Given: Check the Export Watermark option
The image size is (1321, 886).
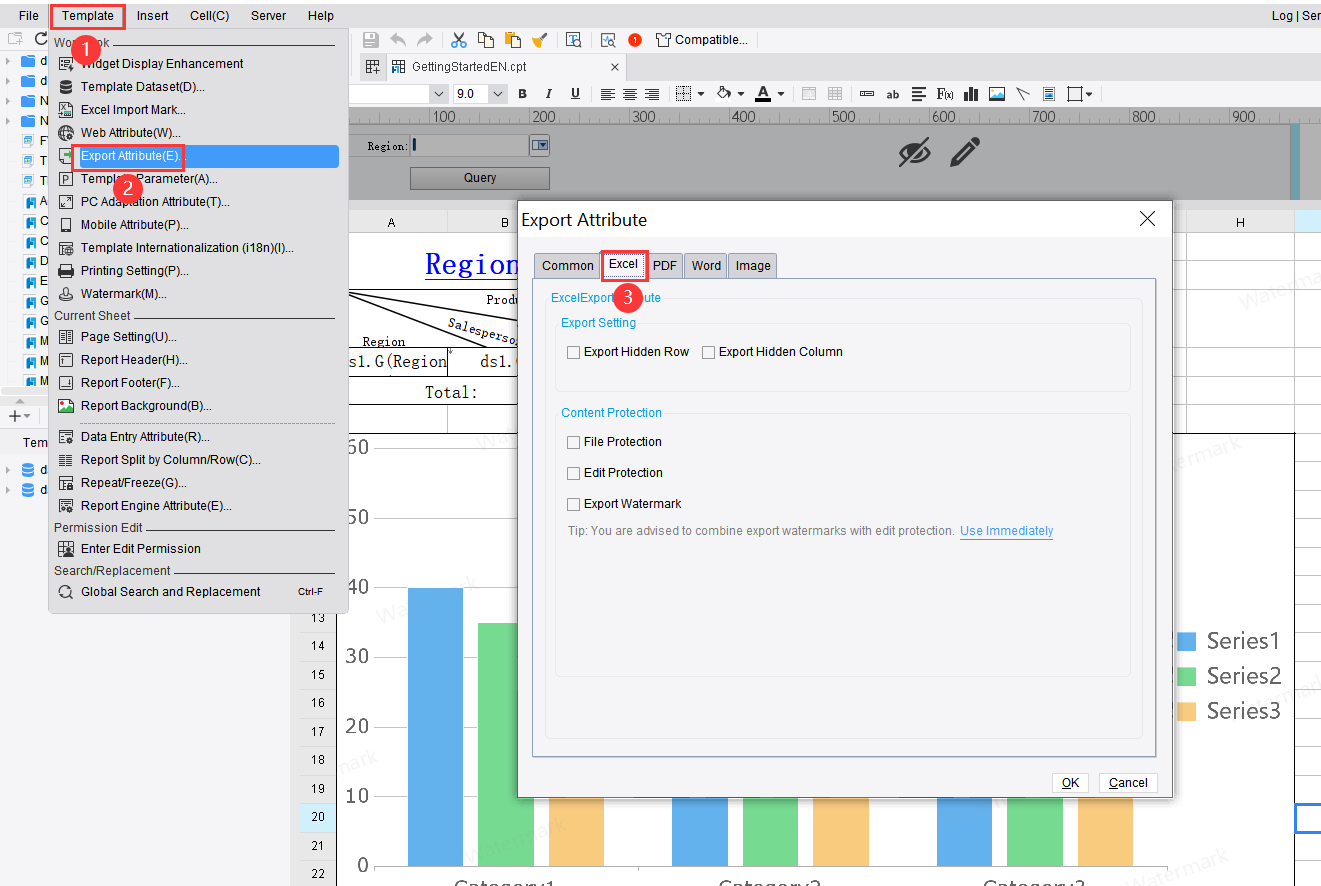Looking at the screenshot, I should pos(574,504).
